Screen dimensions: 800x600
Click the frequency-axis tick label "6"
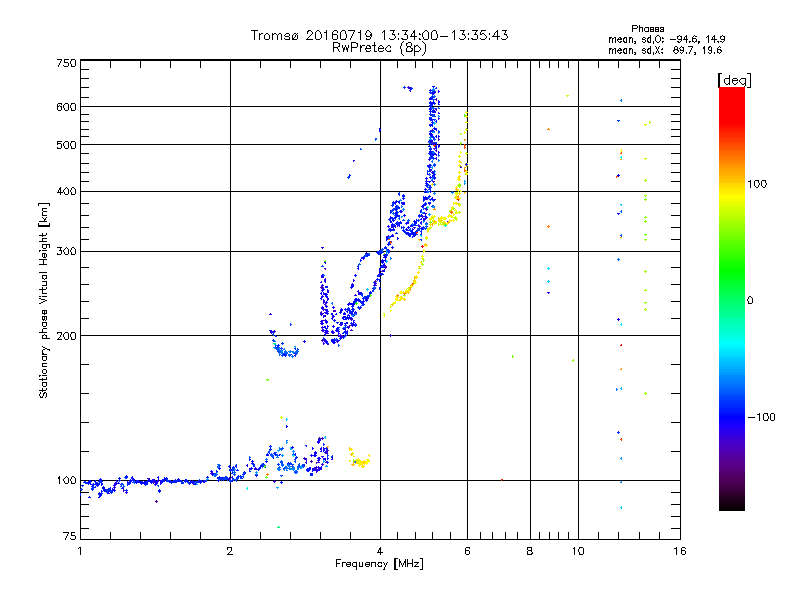(467, 551)
